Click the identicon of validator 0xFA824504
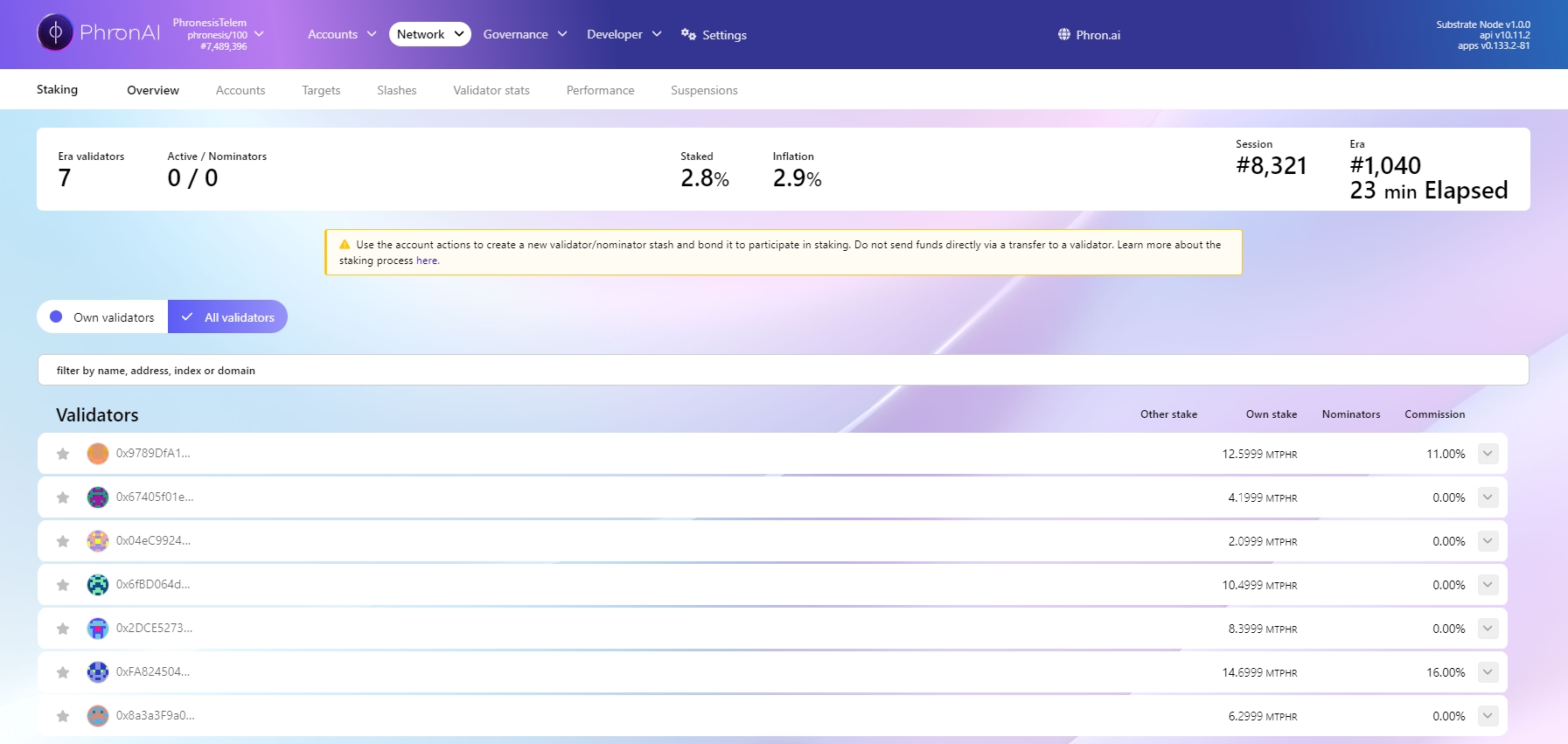 (98, 672)
